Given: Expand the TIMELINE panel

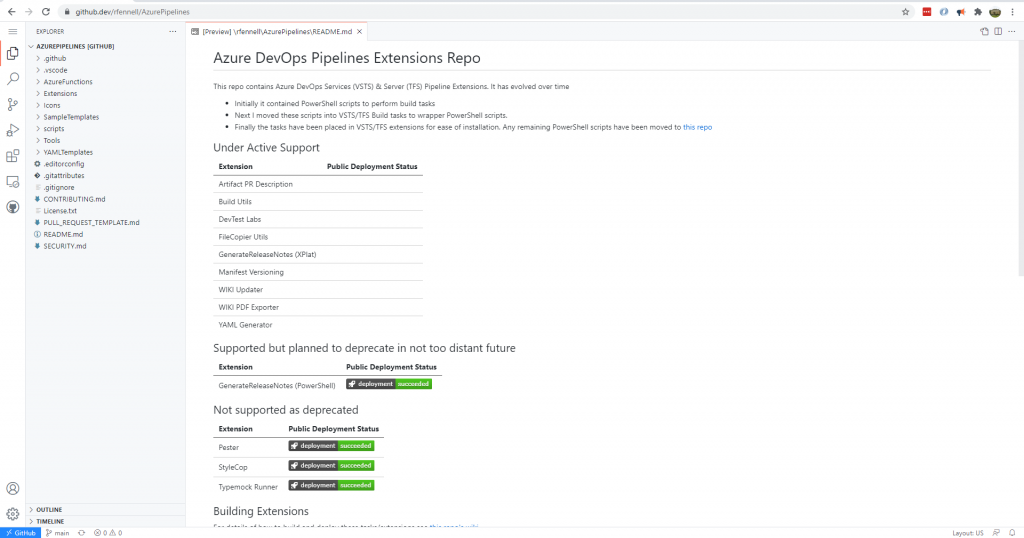Looking at the screenshot, I should 105,521.
